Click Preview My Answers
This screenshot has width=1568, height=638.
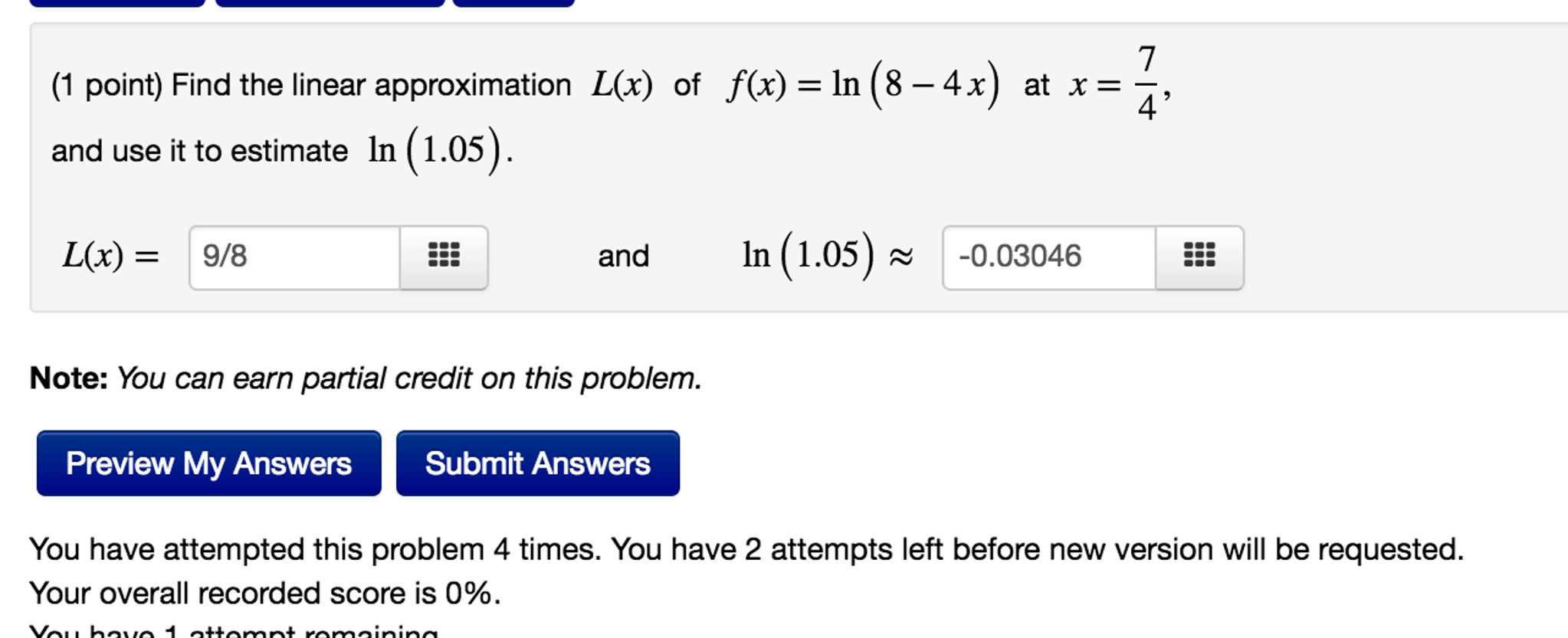[x=208, y=463]
